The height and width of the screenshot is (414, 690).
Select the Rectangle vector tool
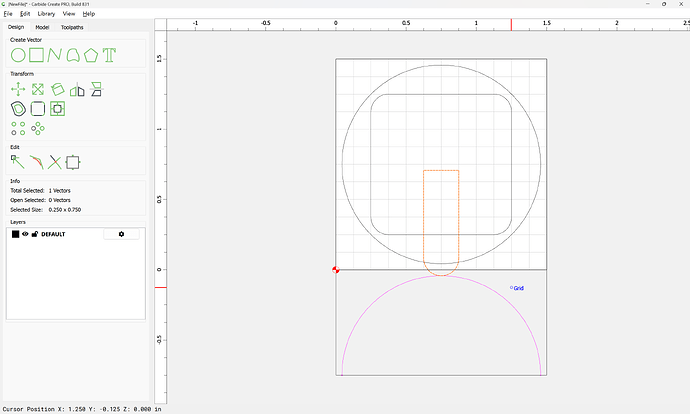(x=37, y=54)
